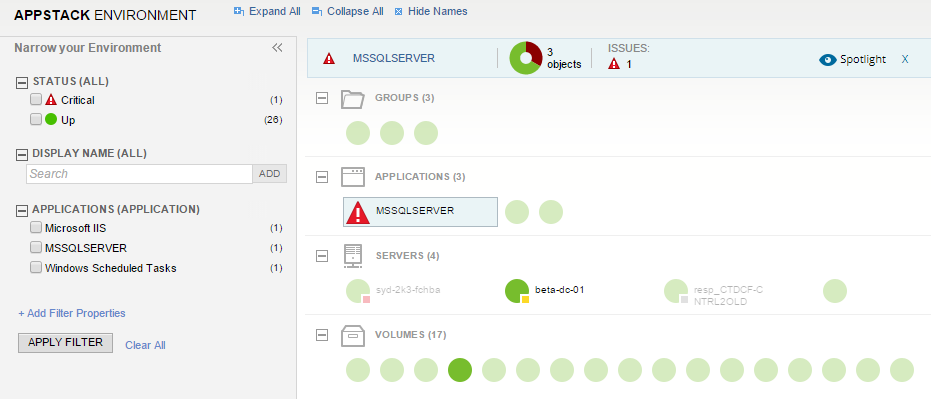Collapse the DISPLAY NAME (ALL) filter section
Image resolution: width=931 pixels, height=399 pixels.
(22, 154)
